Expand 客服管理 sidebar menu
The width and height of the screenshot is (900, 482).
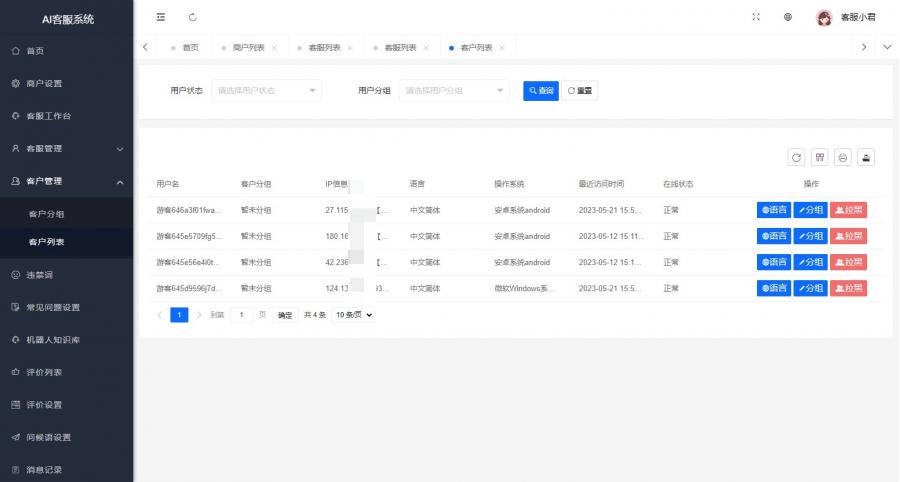point(67,149)
